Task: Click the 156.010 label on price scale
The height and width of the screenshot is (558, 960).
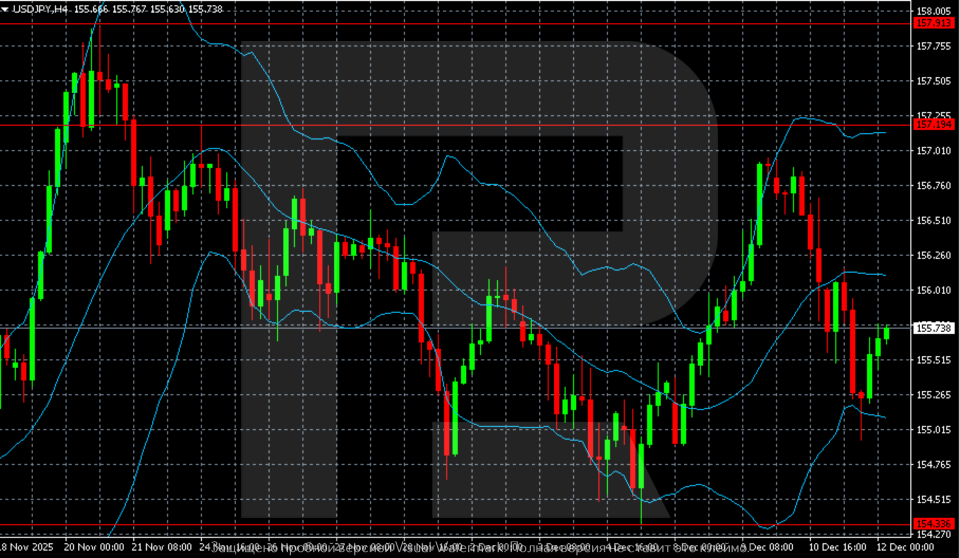Action: (x=933, y=290)
